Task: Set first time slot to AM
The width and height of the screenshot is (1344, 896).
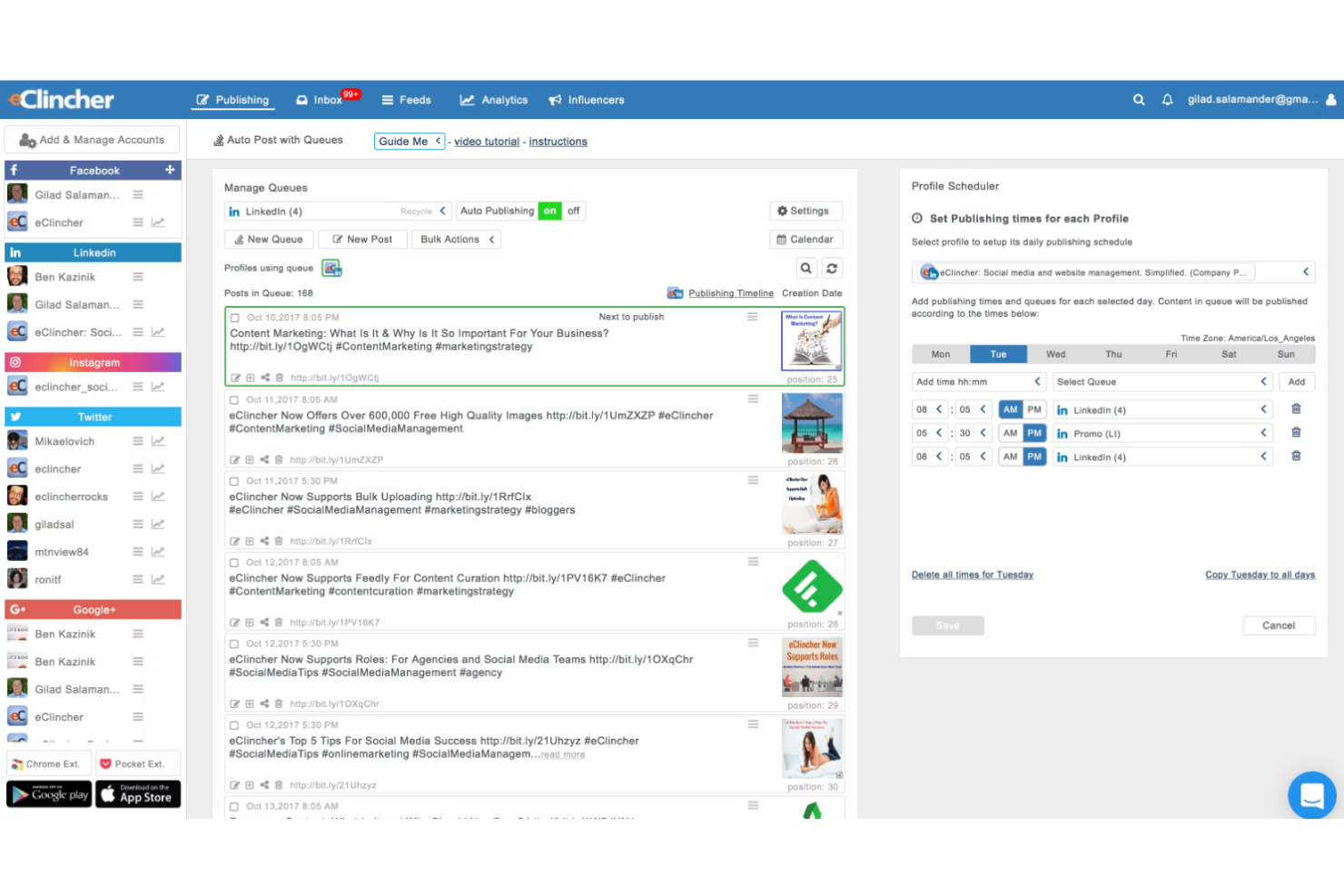Action: click(1010, 409)
